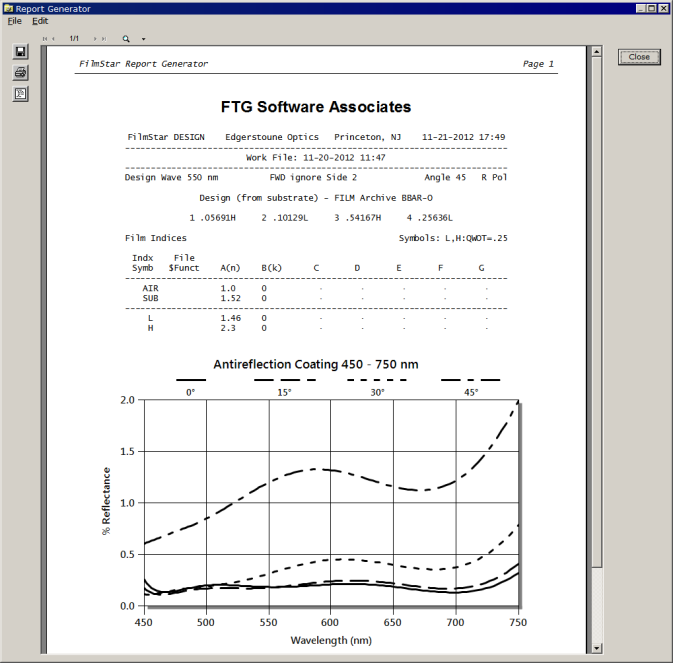Click the 30° legend label
This screenshot has width=673, height=663.
(x=378, y=393)
